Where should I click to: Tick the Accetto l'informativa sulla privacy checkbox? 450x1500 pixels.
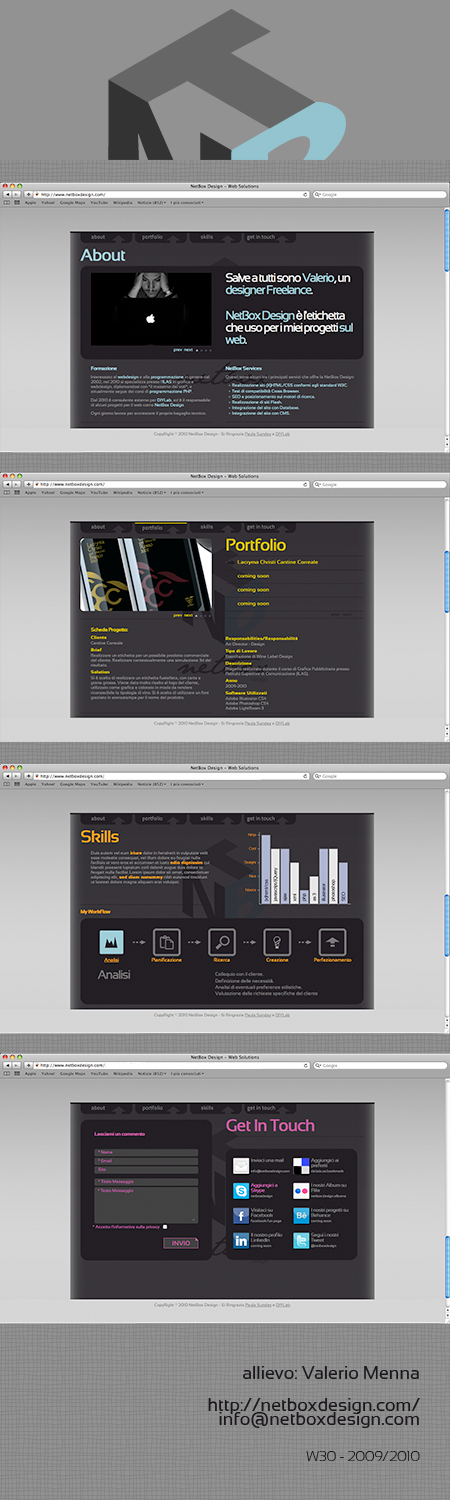pyautogui.click(x=165, y=1226)
